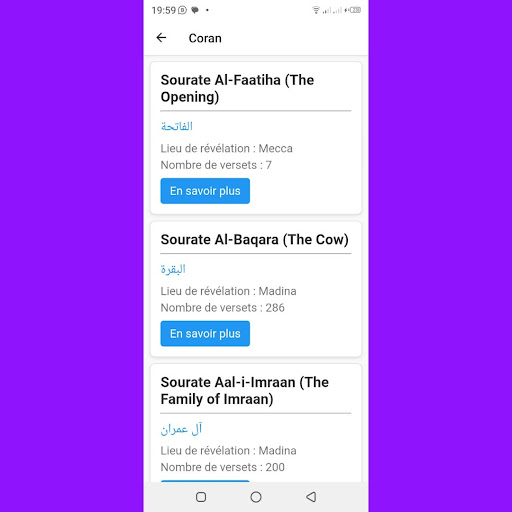Open Sourate Aal-i-Imraan title

pyautogui.click(x=245, y=391)
